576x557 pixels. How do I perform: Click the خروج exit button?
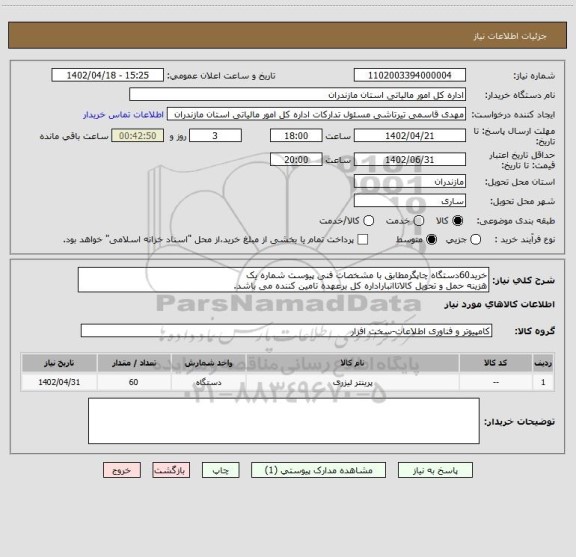coord(122,470)
